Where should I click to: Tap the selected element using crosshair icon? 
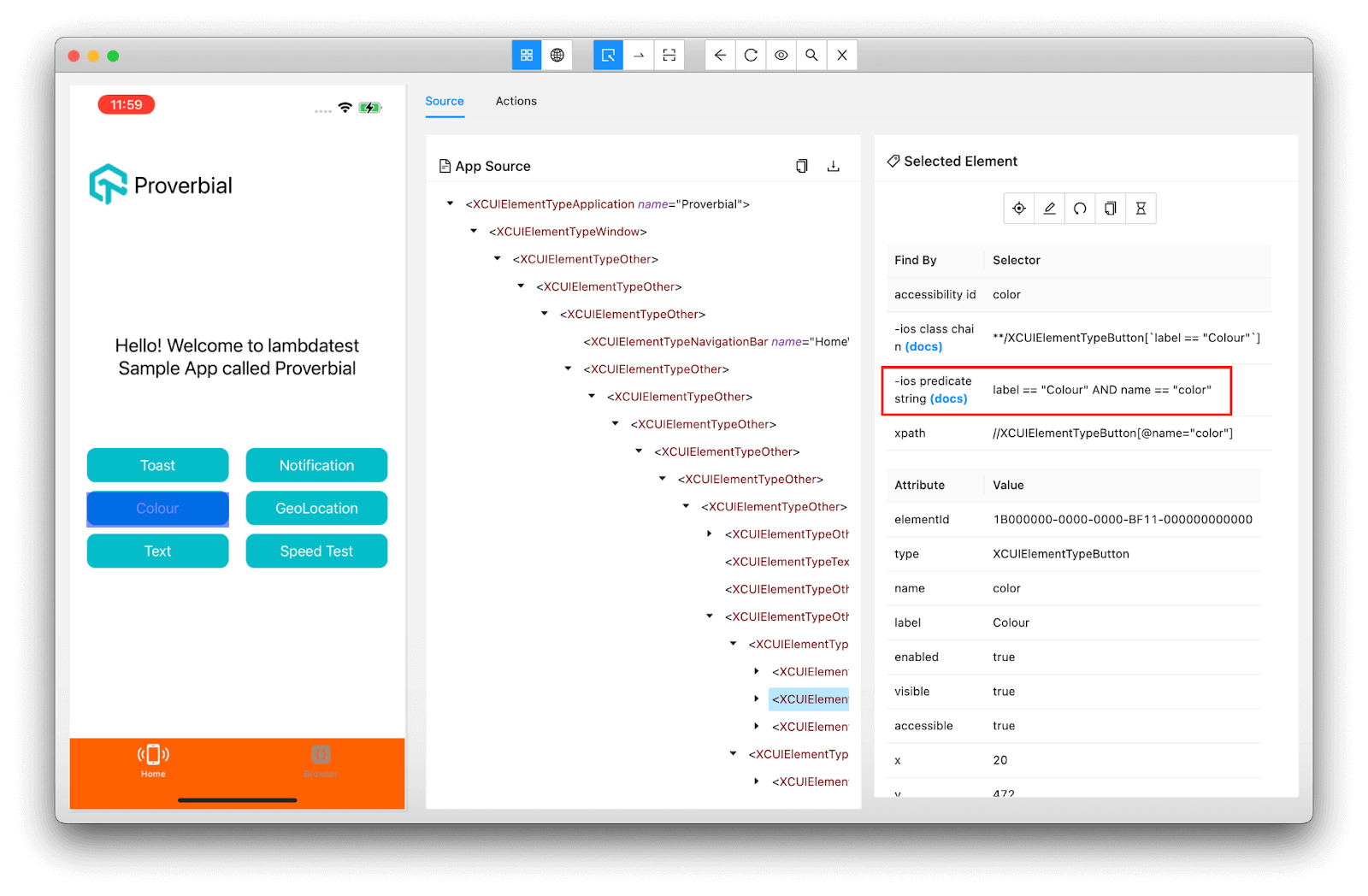click(x=1018, y=208)
